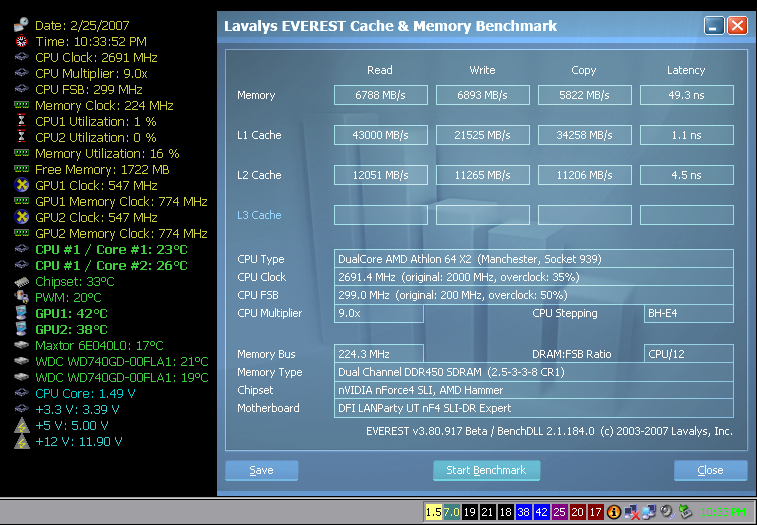The image size is (757, 525).
Task: Click the Maxtor hard drive icon
Action: [x=21, y=345]
